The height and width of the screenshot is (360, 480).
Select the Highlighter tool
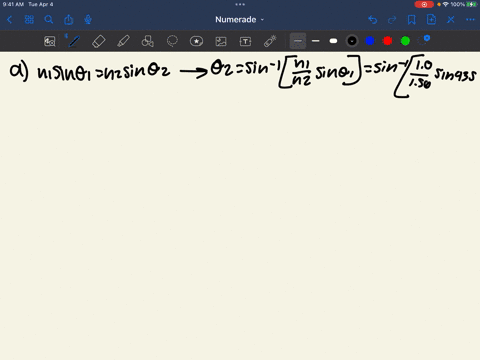tap(123, 41)
